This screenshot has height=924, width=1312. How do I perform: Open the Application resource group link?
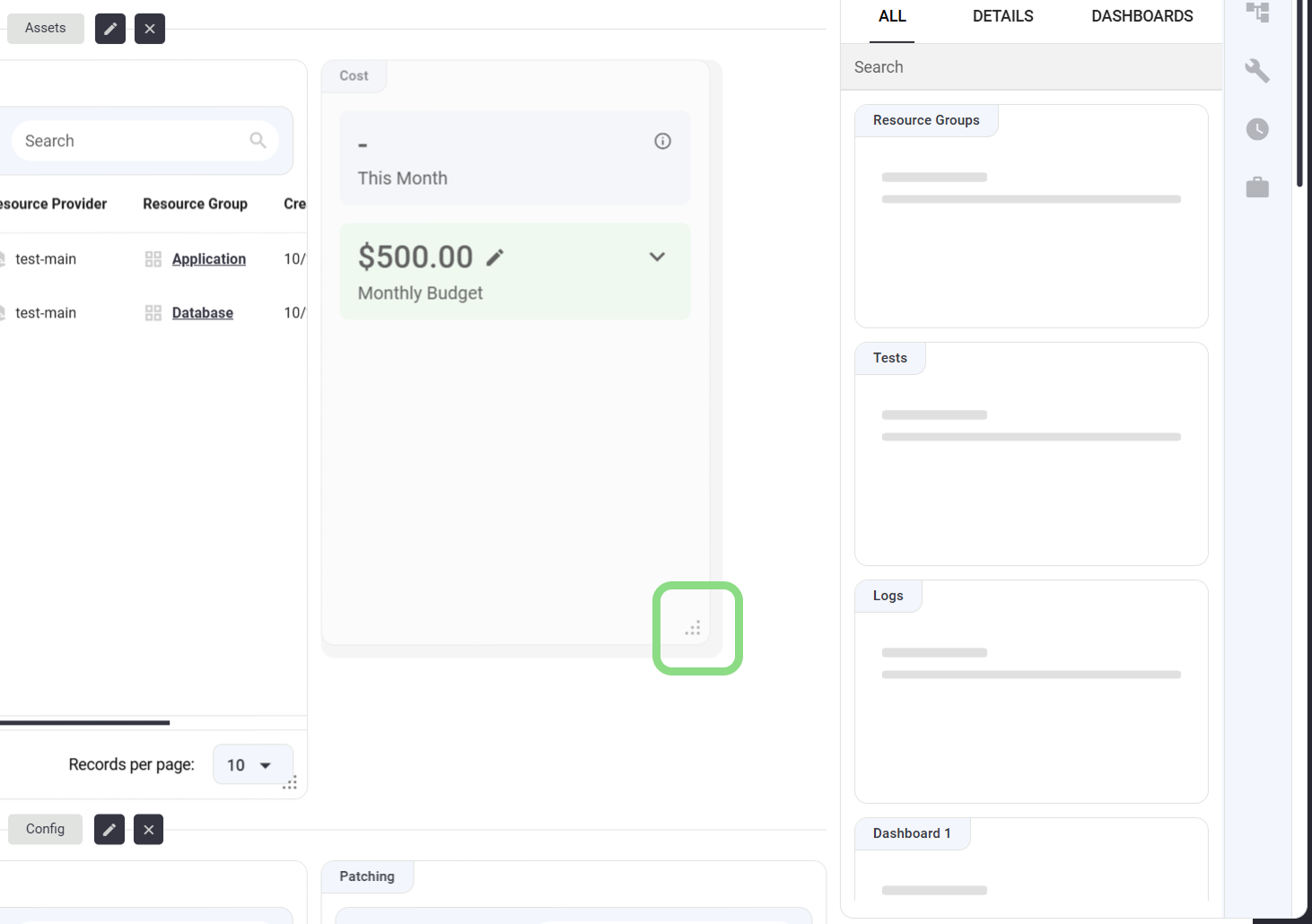[209, 259]
